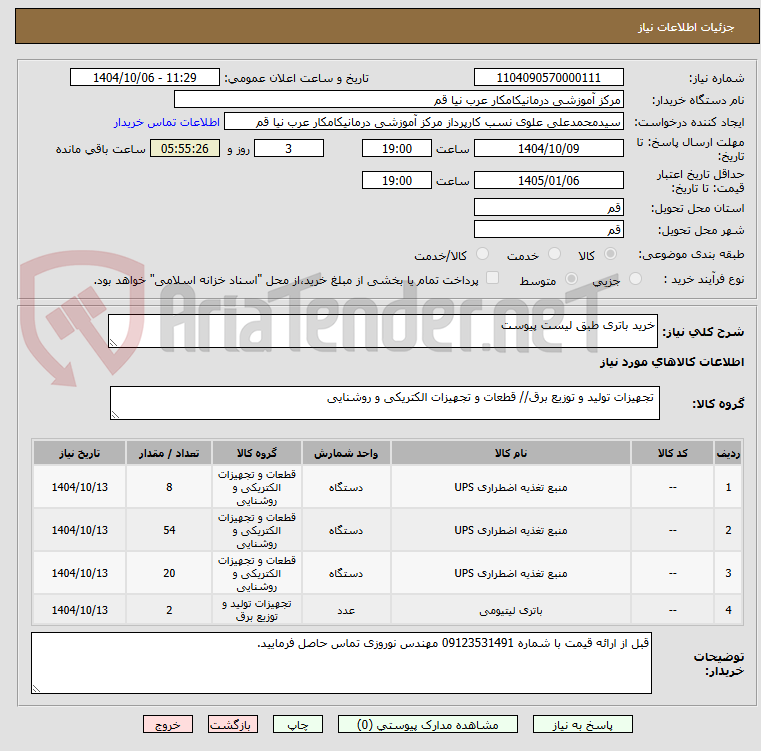The width and height of the screenshot is (761, 751).
Task: Click the countdown timer 05:55:26
Action: coord(184,148)
